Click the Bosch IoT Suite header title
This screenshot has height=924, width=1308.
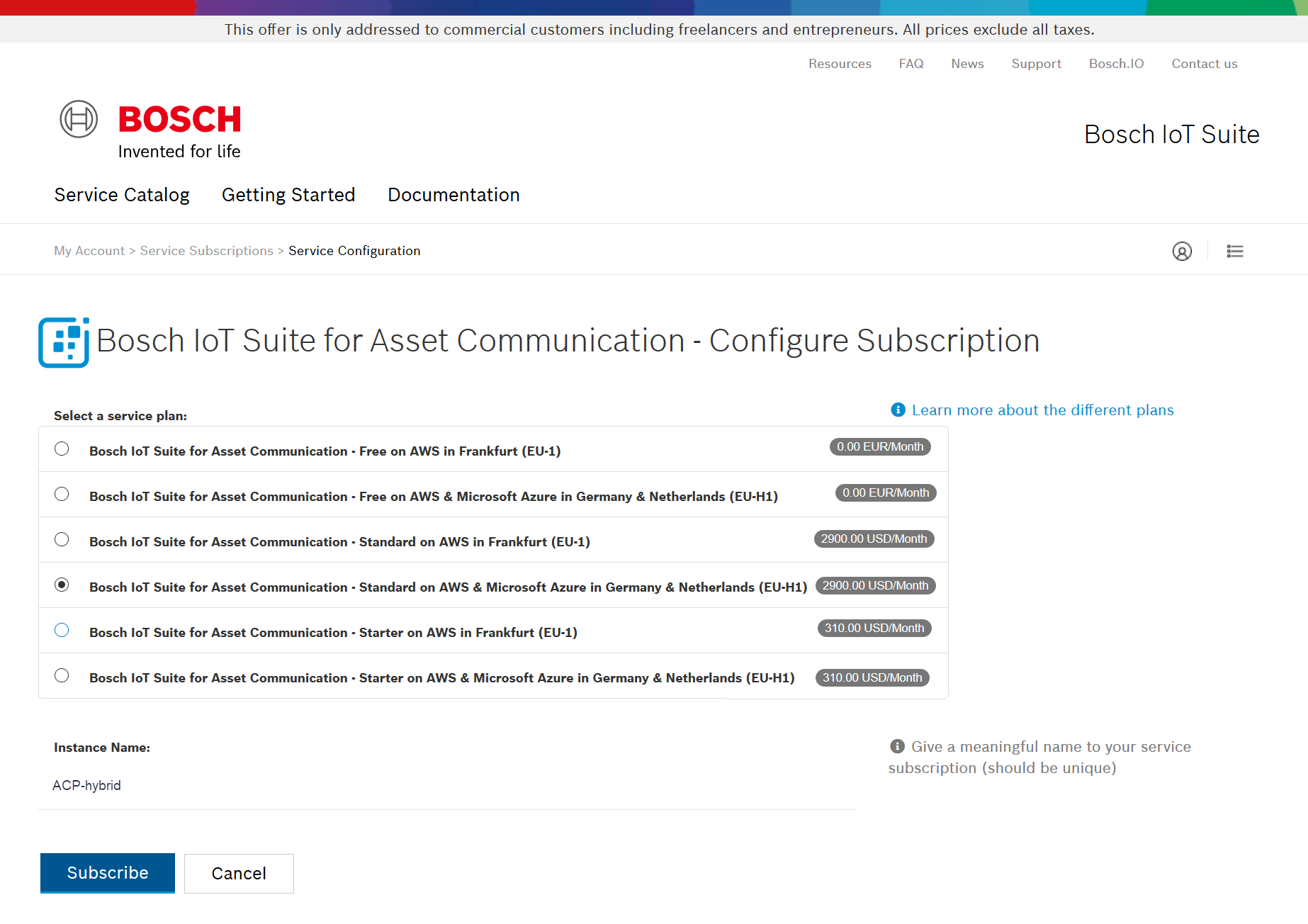point(1172,135)
